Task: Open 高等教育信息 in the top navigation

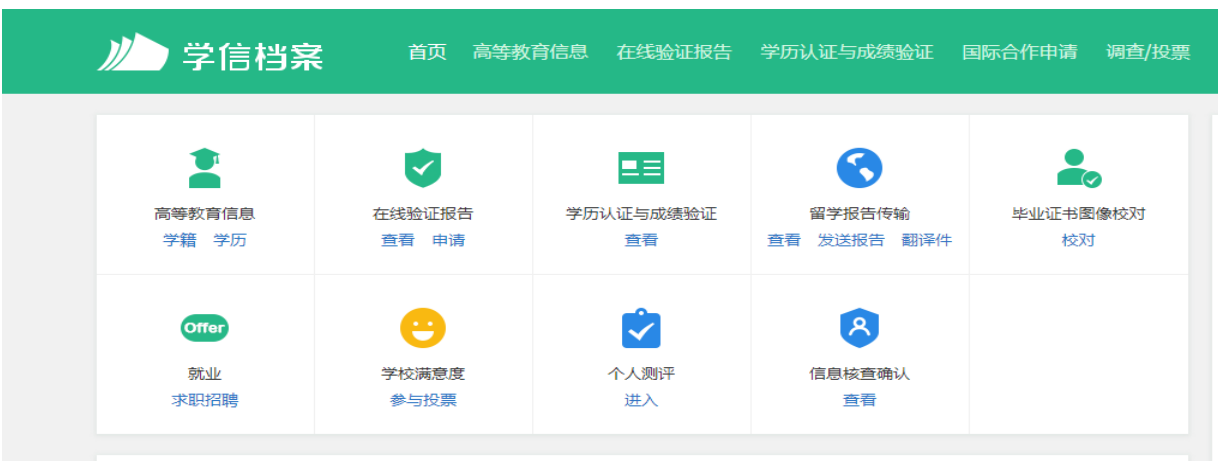Action: [x=530, y=52]
